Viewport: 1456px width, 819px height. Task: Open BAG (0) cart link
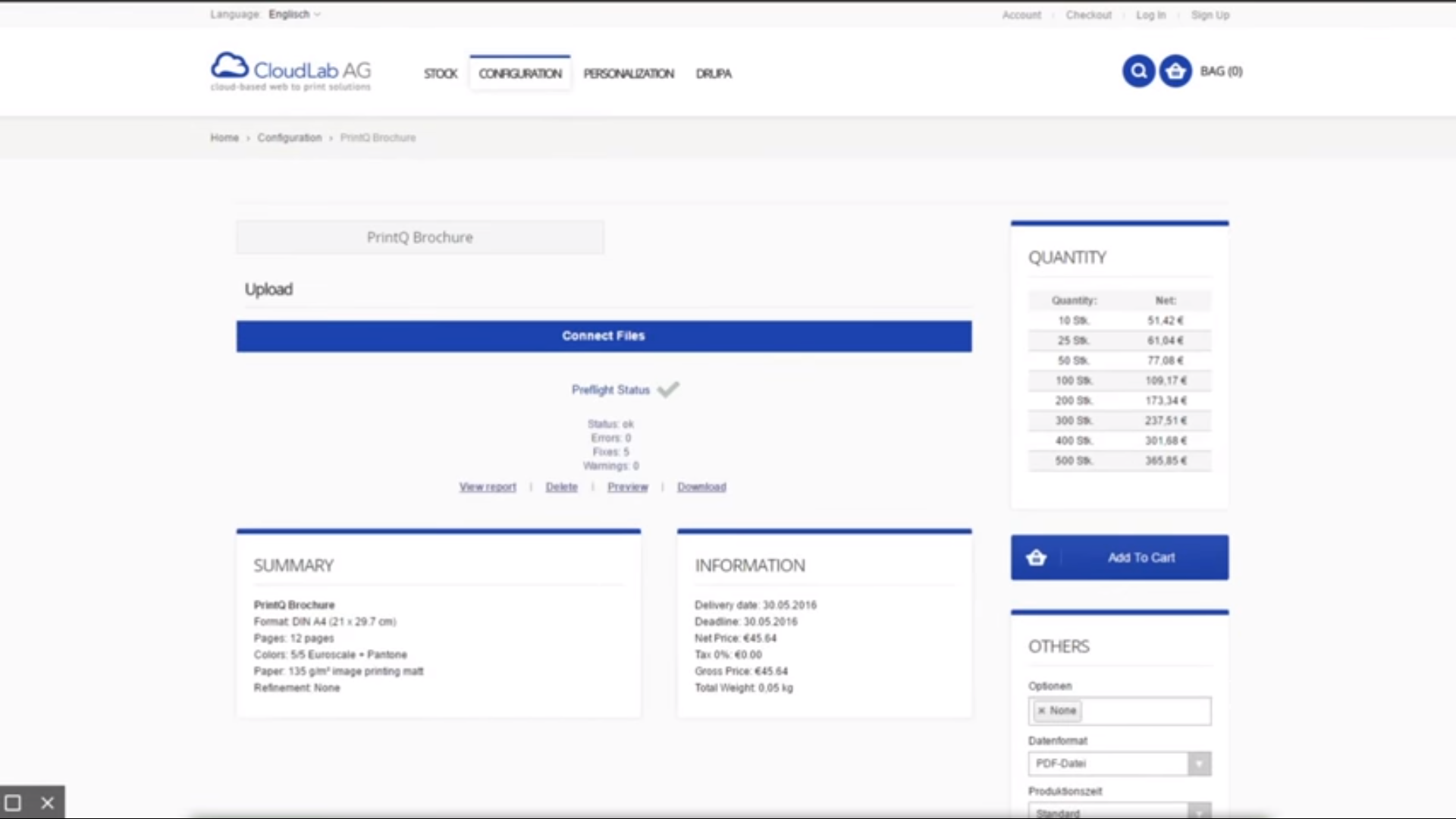[x=1221, y=71]
